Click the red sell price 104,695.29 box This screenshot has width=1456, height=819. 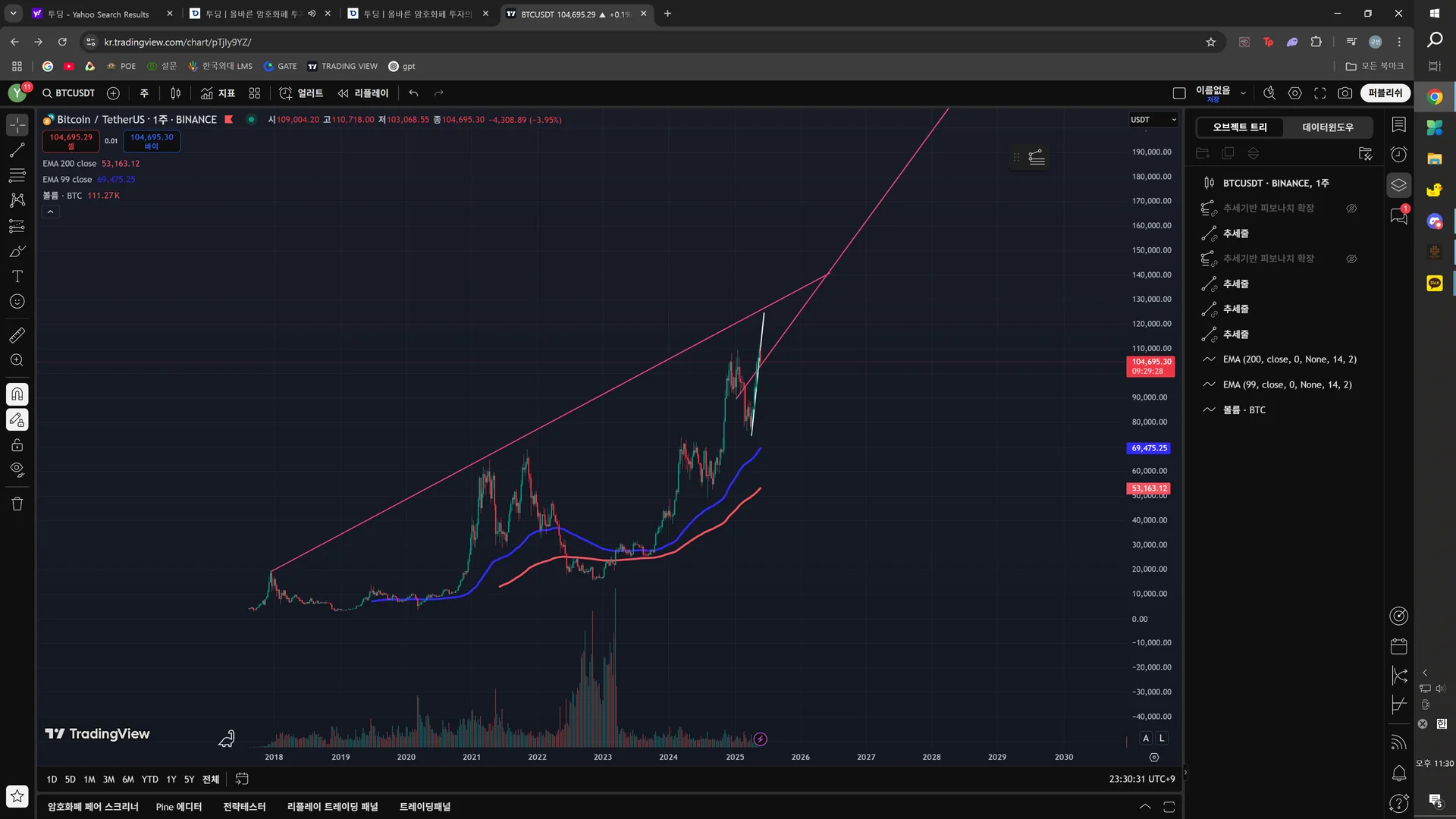click(x=71, y=141)
